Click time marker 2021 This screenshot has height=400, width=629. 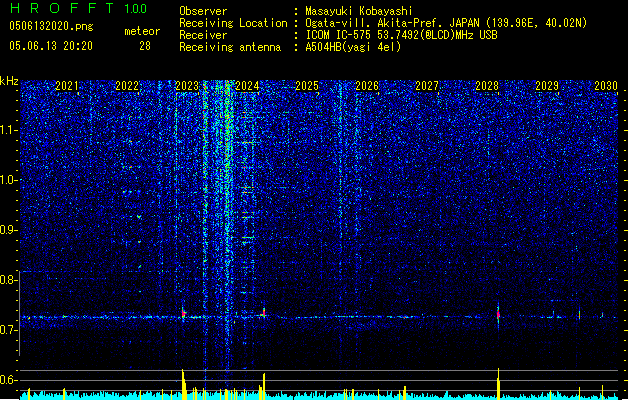67,86
